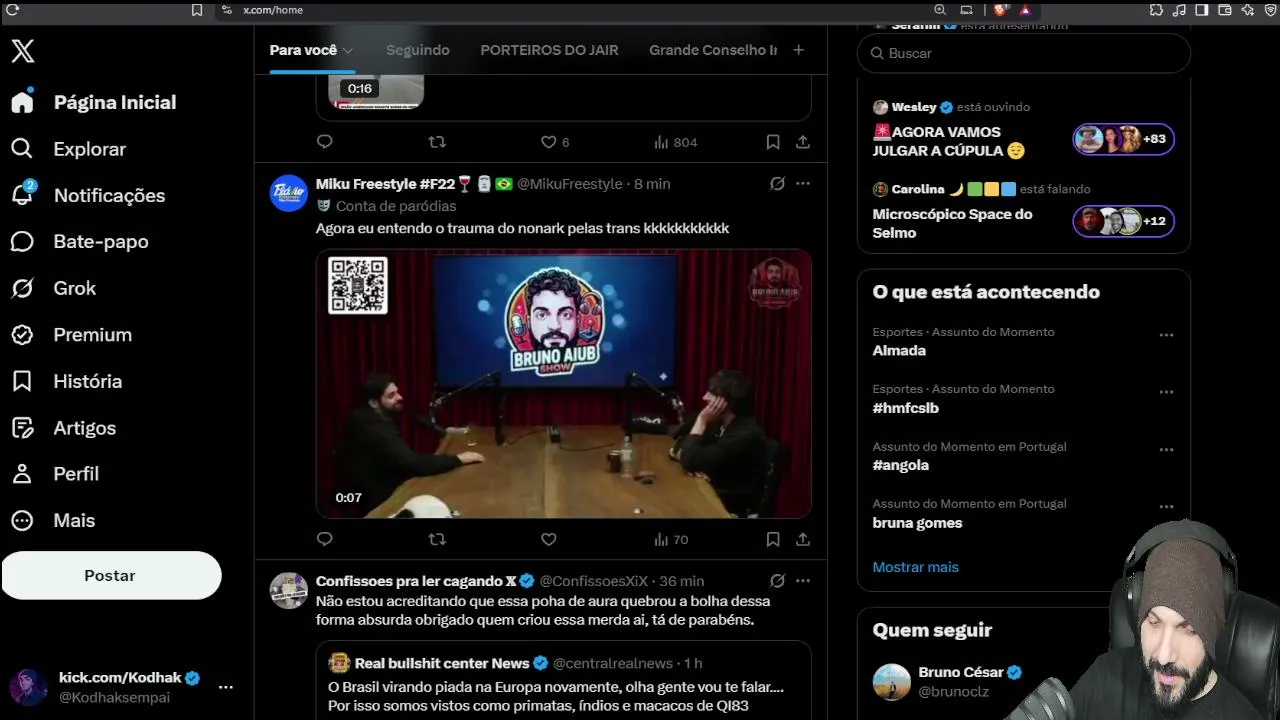1280x720 pixels.
Task: Open the browser extensions puzzle icon
Action: (x=1156, y=10)
